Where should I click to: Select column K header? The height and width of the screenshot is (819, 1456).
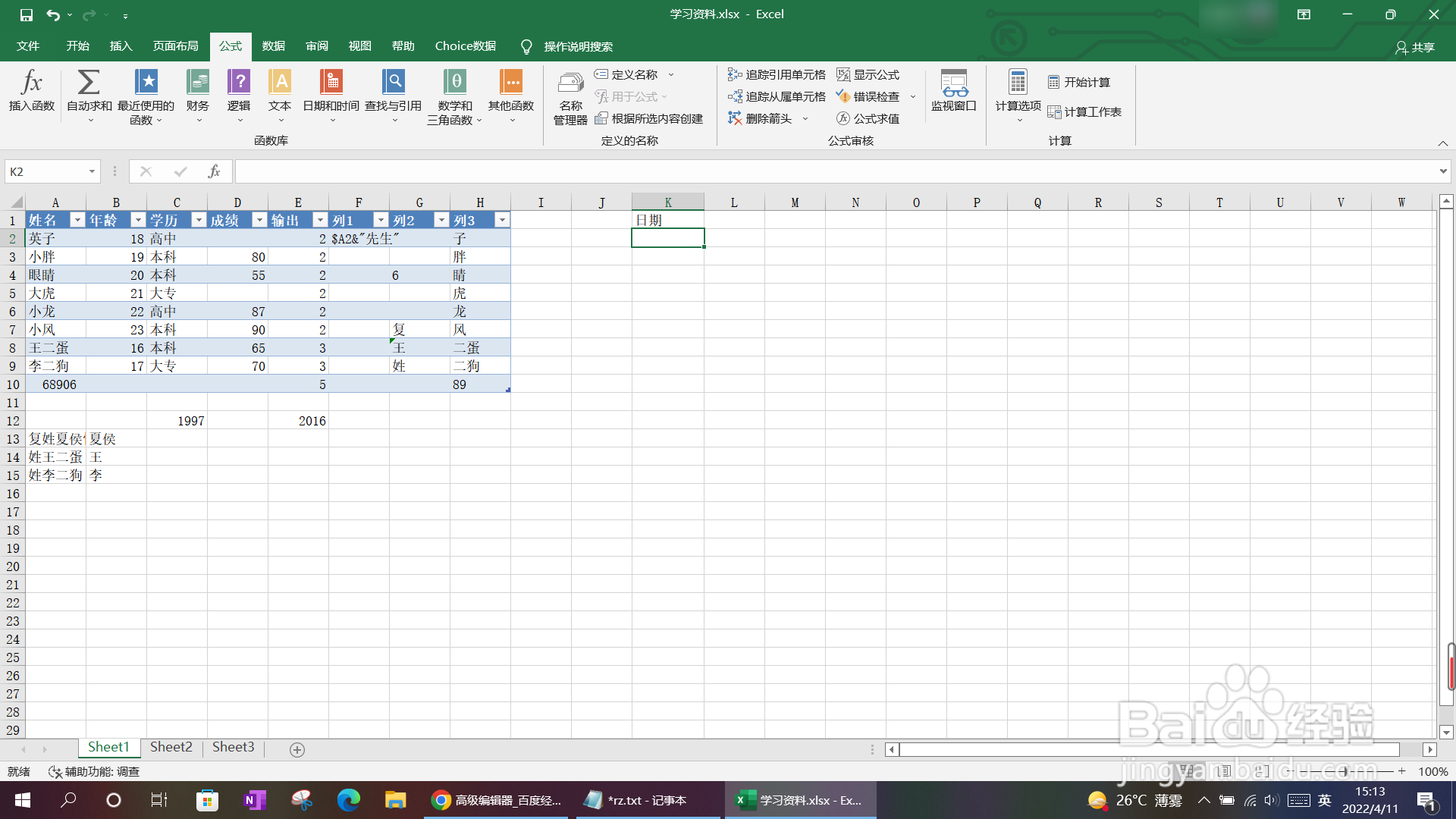pos(668,202)
